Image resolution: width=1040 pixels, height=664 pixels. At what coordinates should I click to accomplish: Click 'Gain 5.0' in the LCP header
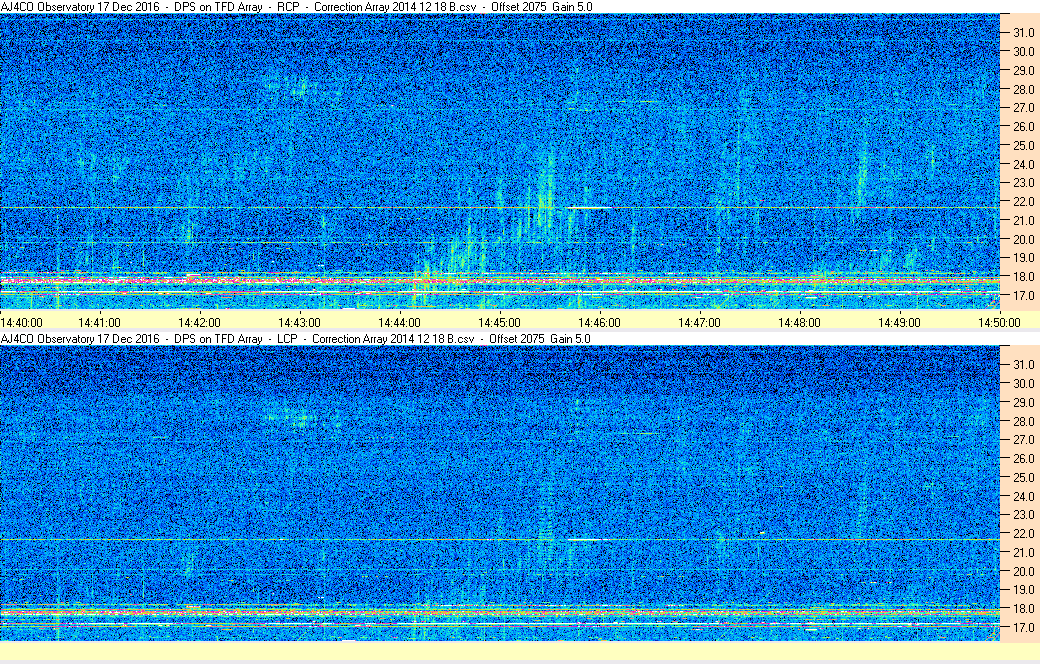(x=570, y=339)
